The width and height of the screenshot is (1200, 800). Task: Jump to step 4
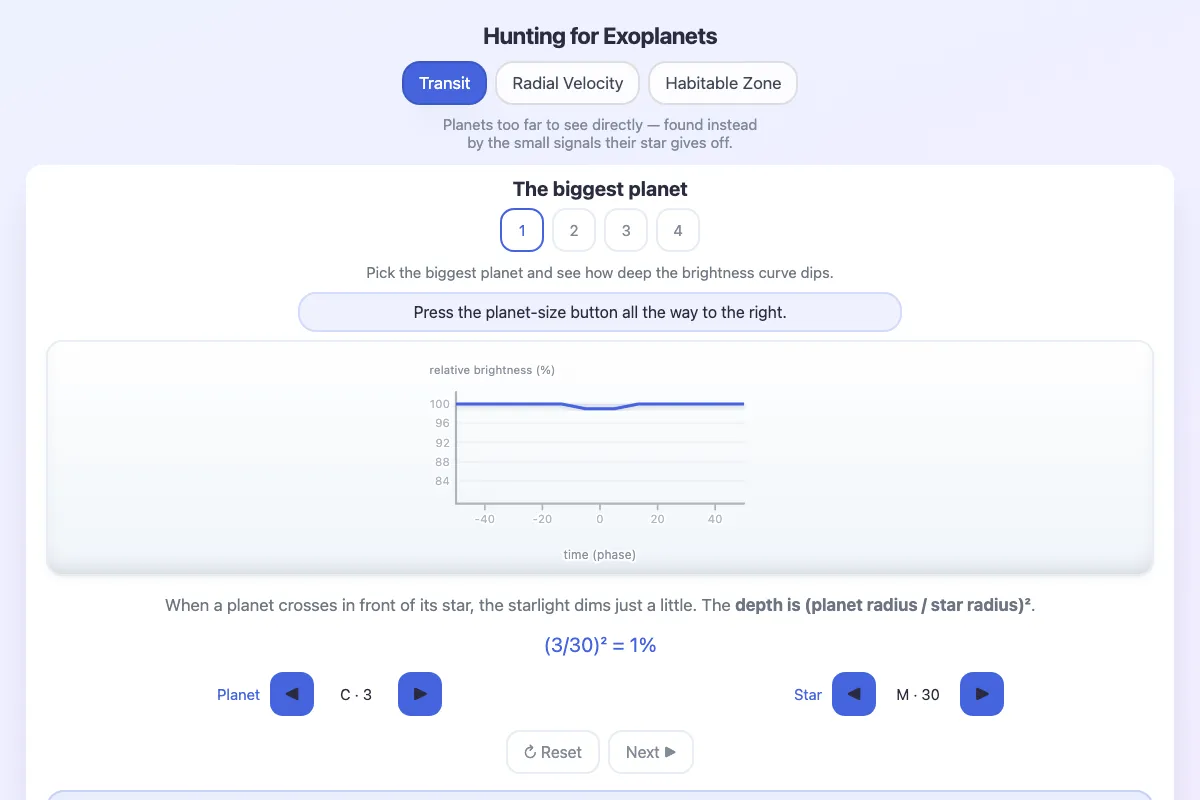tap(678, 230)
